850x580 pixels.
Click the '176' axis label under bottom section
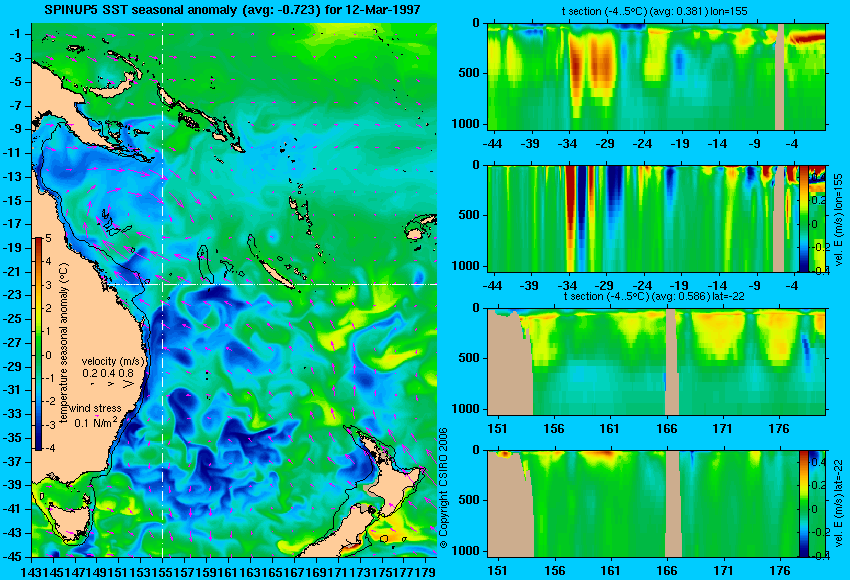pos(780,571)
